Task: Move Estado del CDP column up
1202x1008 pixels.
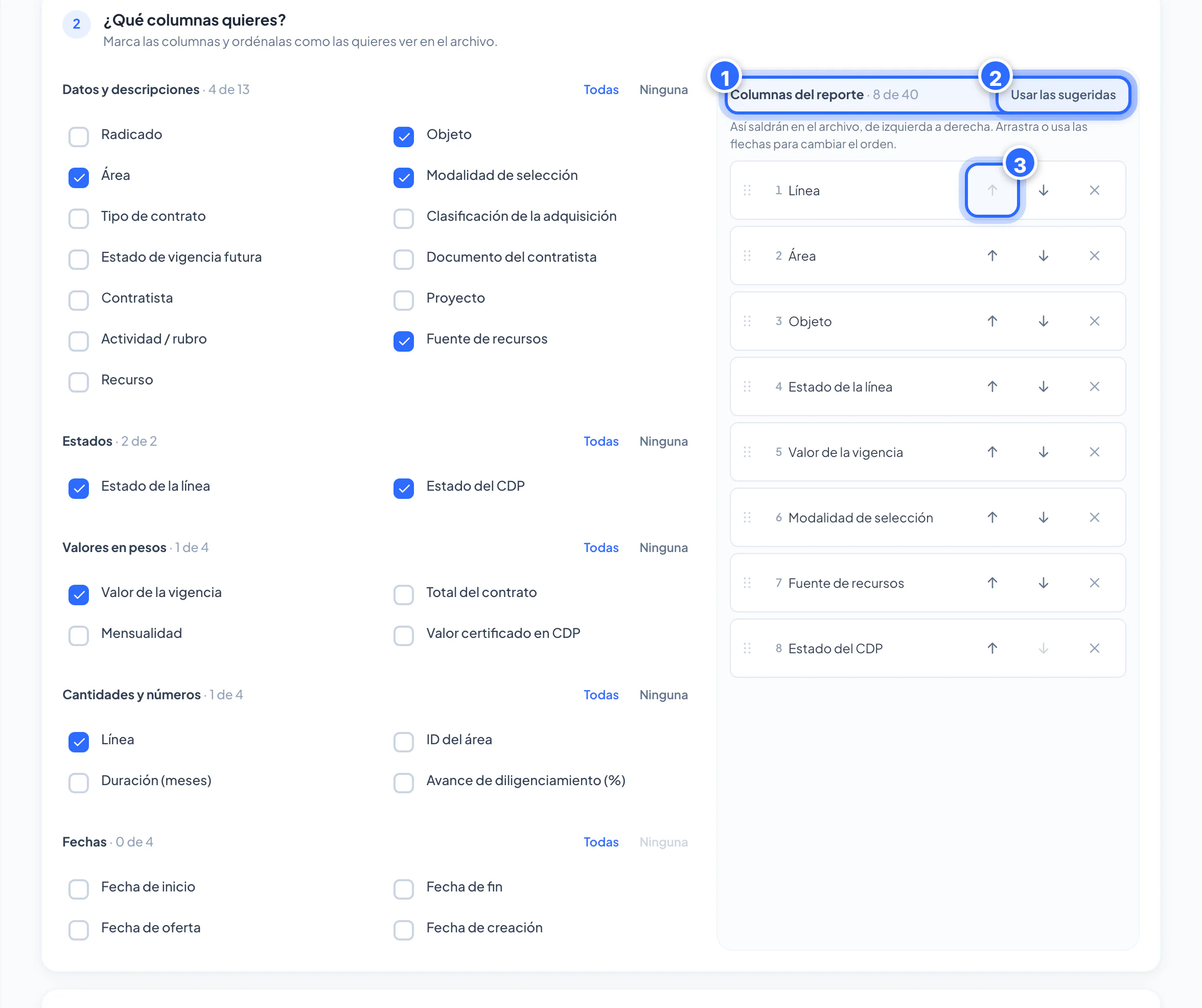Action: click(992, 649)
